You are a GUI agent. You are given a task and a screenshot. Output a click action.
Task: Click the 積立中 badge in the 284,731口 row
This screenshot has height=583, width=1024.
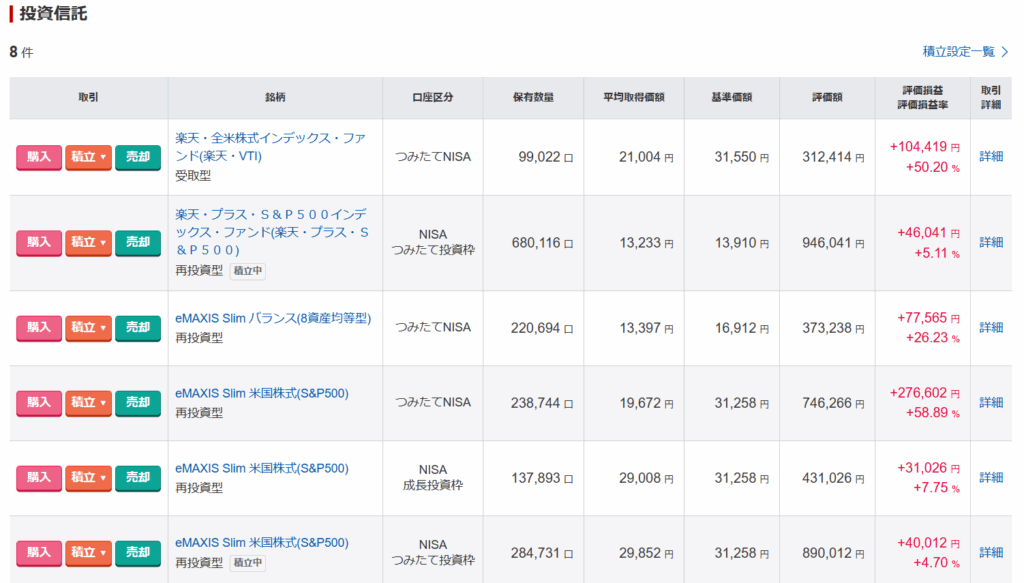248,563
